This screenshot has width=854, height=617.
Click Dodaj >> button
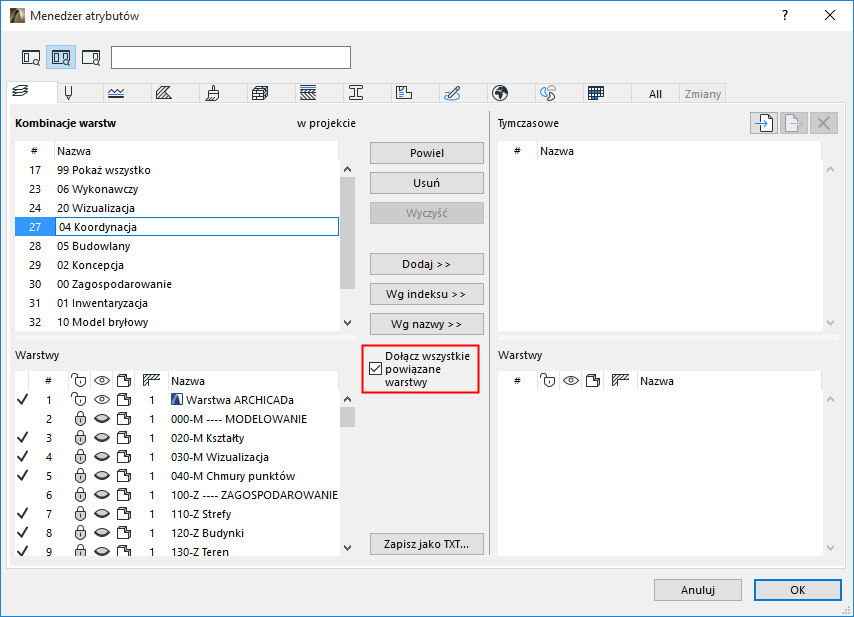(426, 264)
